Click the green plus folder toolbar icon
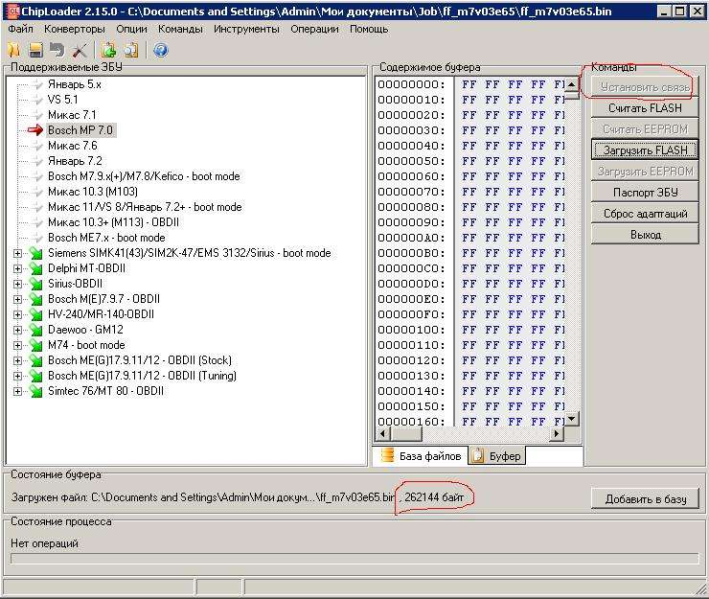The width and height of the screenshot is (709, 599). pos(109,50)
